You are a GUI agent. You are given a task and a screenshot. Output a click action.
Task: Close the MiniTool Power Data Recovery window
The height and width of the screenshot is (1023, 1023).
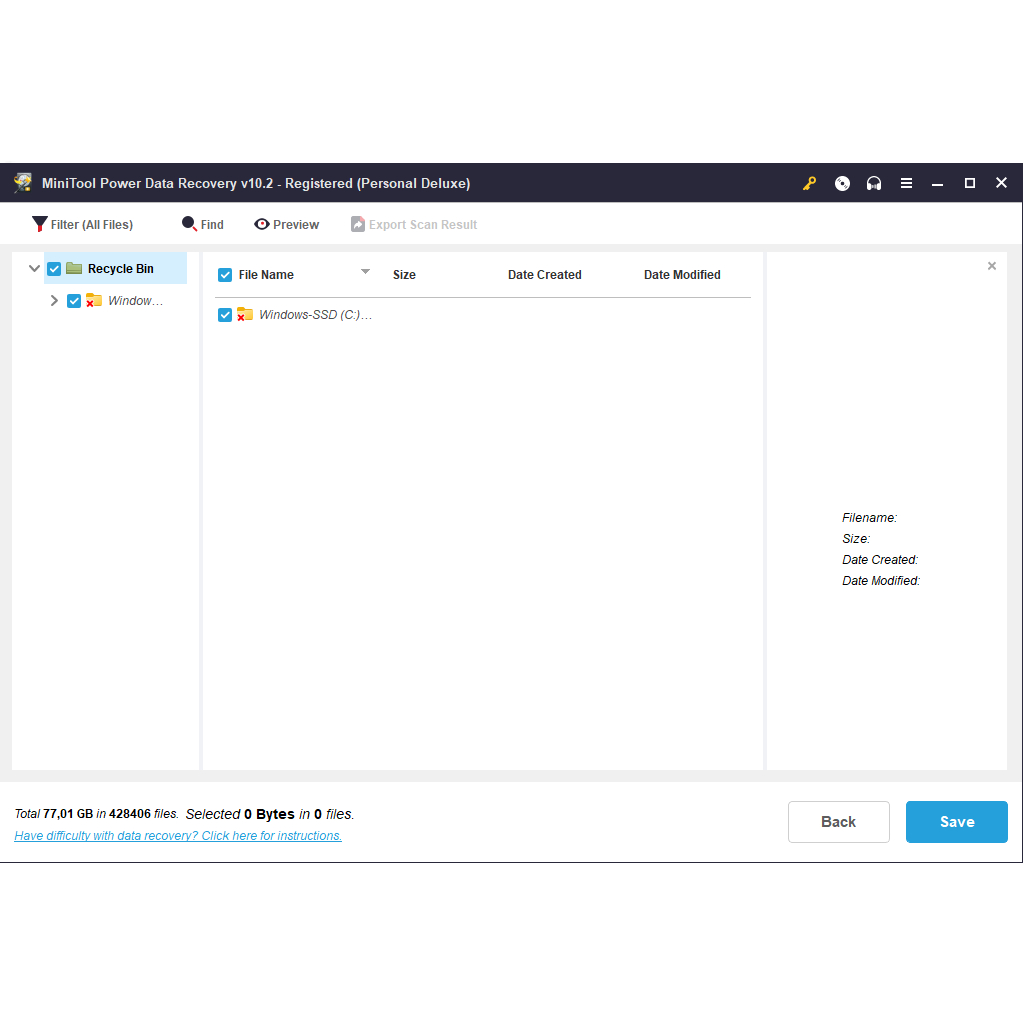(x=1001, y=183)
